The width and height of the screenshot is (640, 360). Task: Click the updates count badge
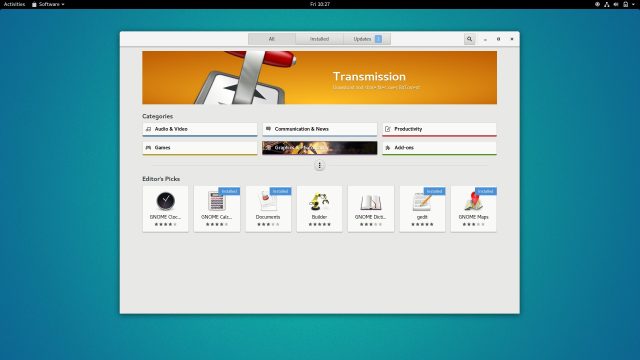click(x=378, y=39)
